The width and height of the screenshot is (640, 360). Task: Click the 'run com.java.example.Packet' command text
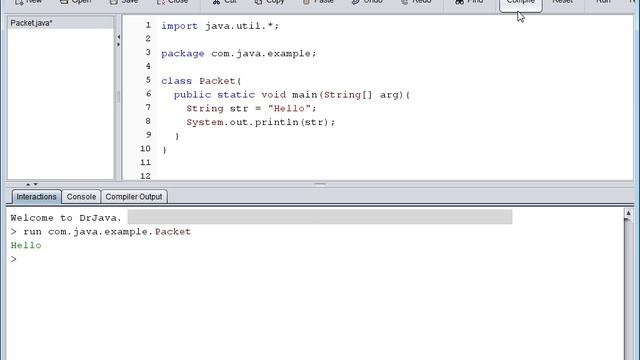point(107,232)
